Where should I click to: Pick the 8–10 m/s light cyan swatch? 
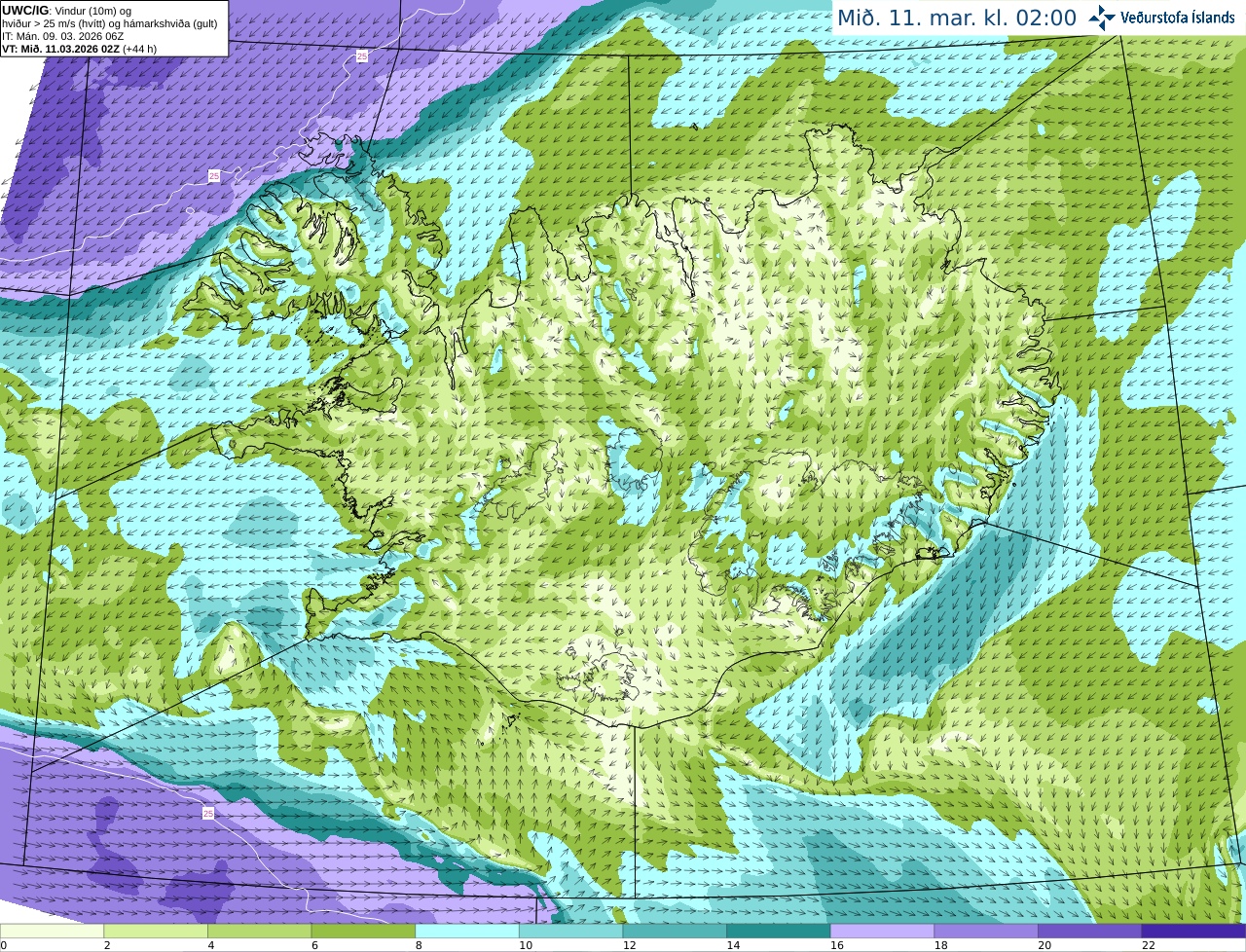(x=467, y=932)
